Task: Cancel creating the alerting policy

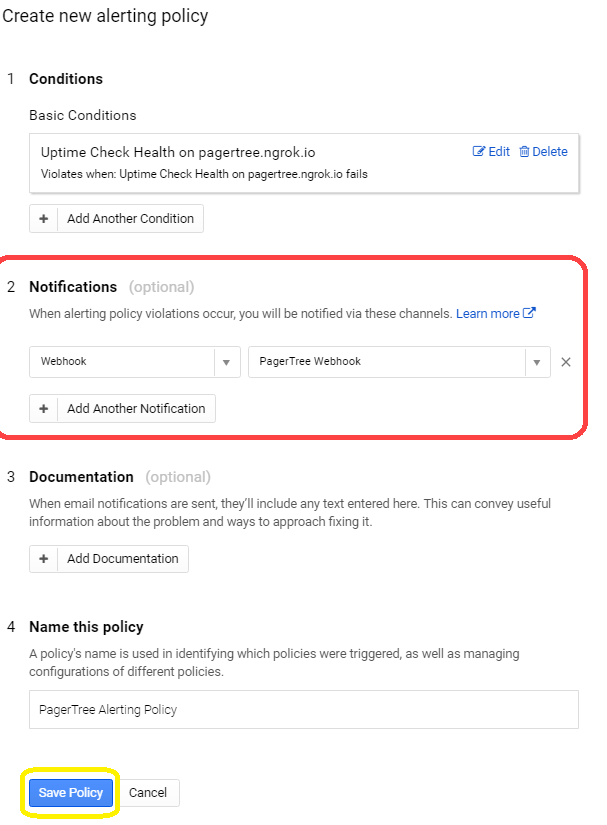Action: (148, 793)
